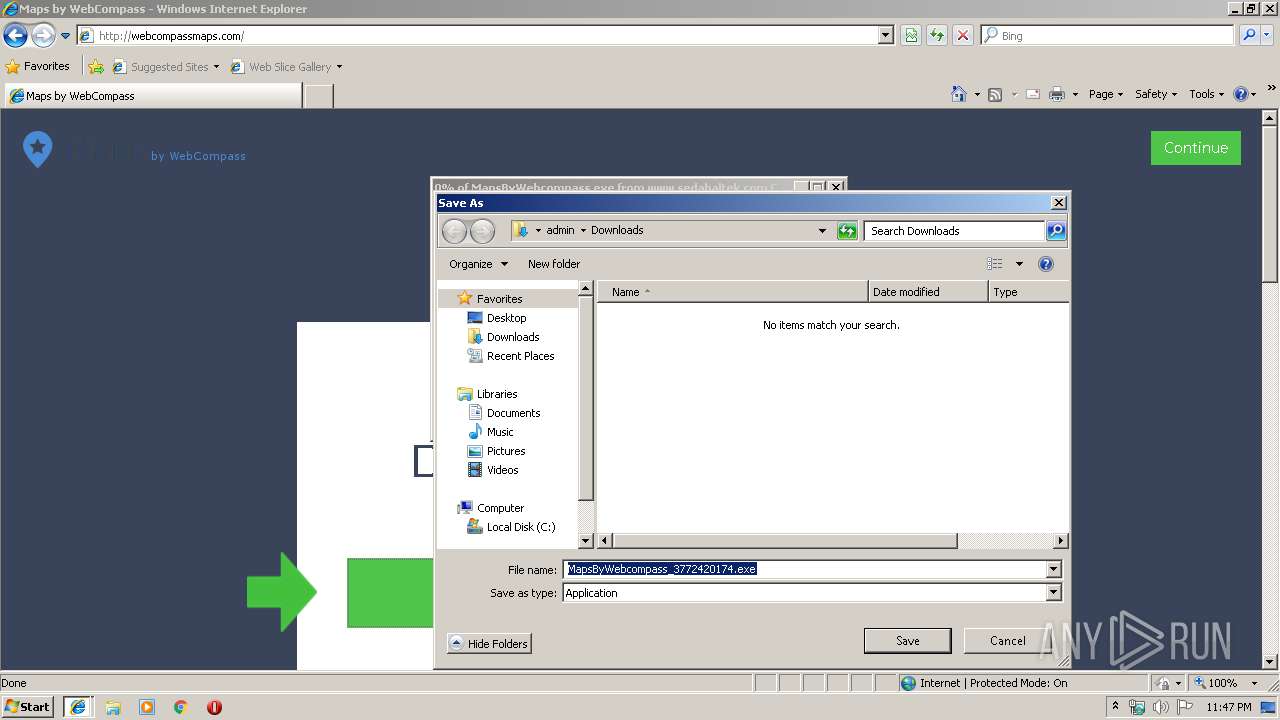Click the Internet Explorer taskbar icon
Viewport: 1280px width, 720px height.
click(x=78, y=707)
